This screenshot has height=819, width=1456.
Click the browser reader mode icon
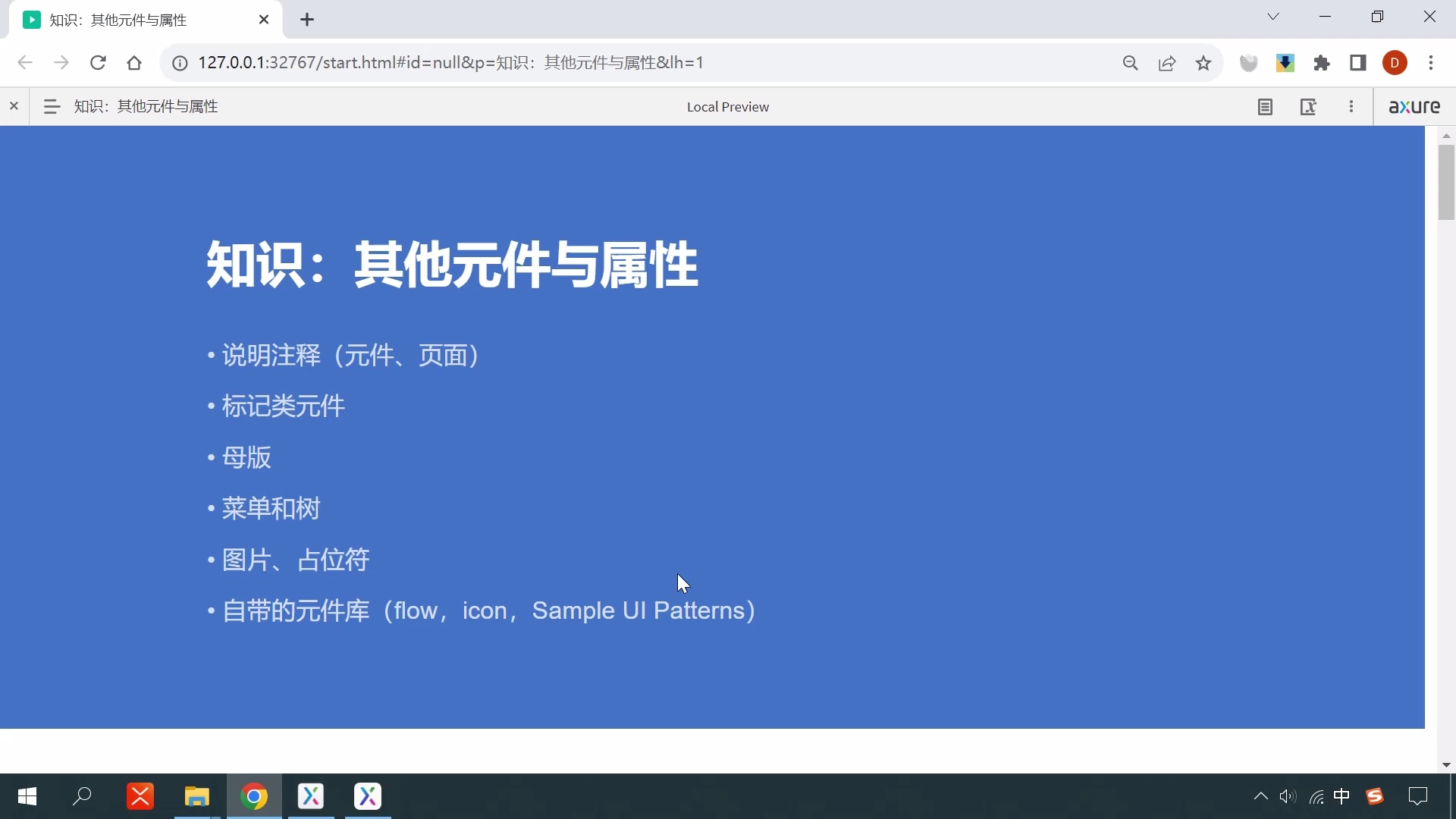click(1358, 63)
